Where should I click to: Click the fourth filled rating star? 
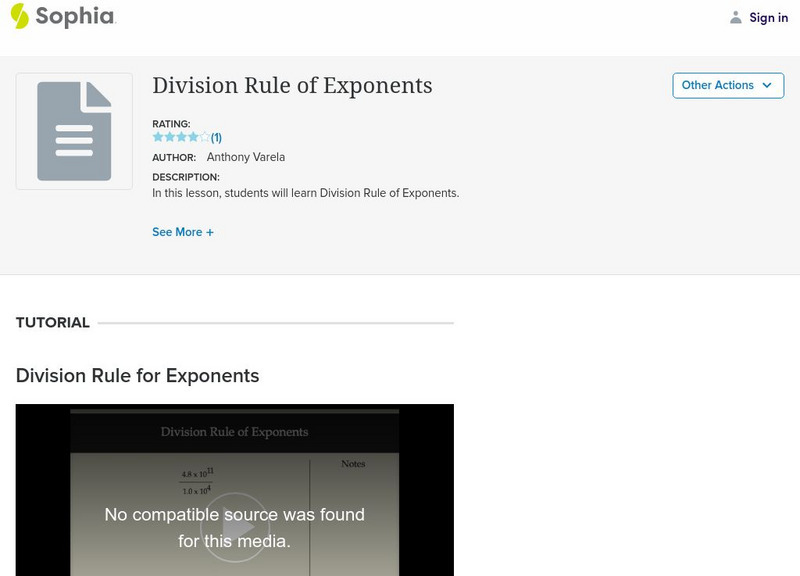point(193,136)
